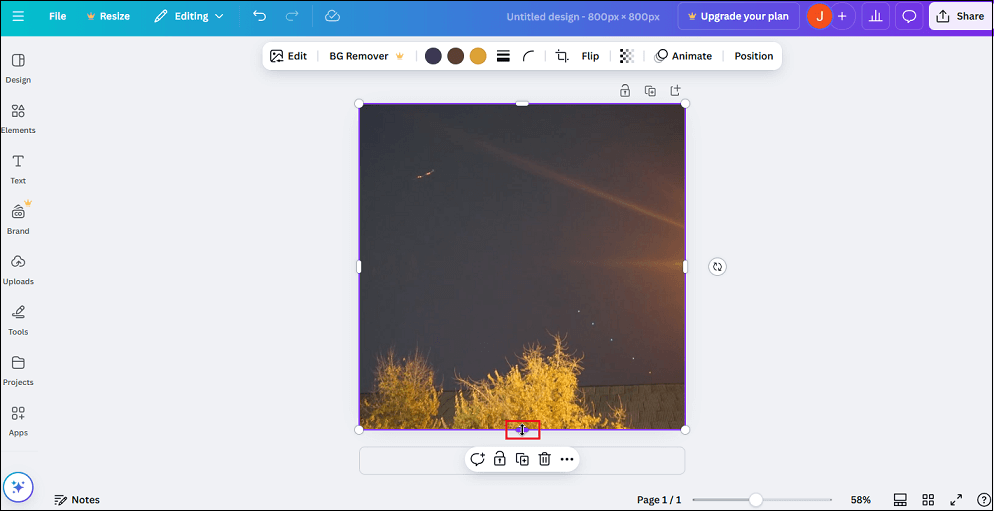
Task: Select BG Remover tool
Action: point(366,56)
